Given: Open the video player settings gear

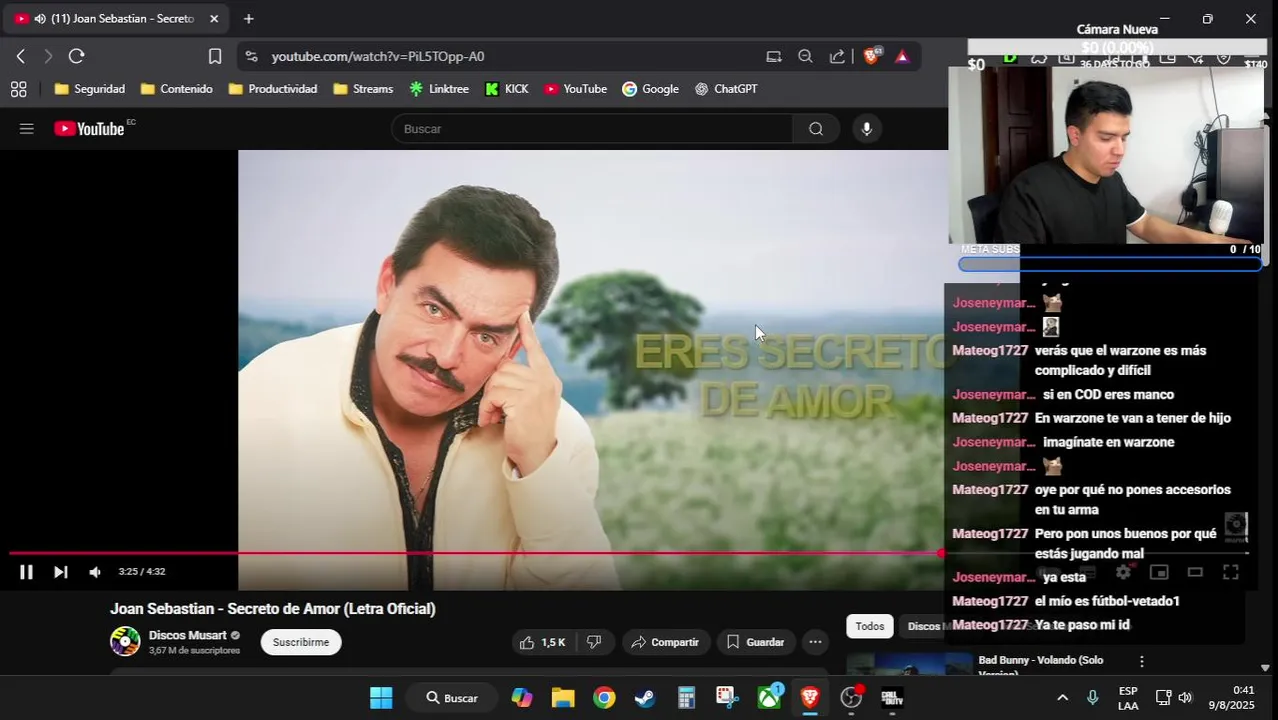Looking at the screenshot, I should pyautogui.click(x=1123, y=572).
